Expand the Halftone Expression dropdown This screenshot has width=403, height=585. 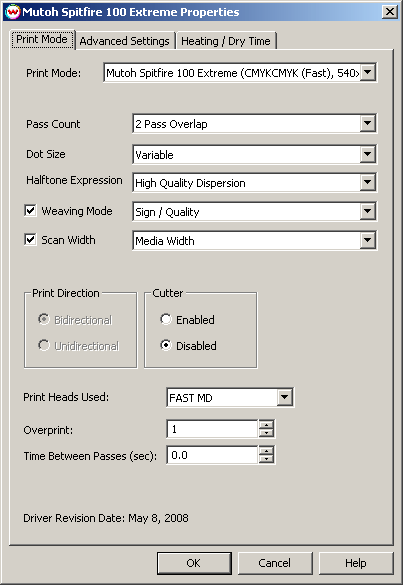368,182
